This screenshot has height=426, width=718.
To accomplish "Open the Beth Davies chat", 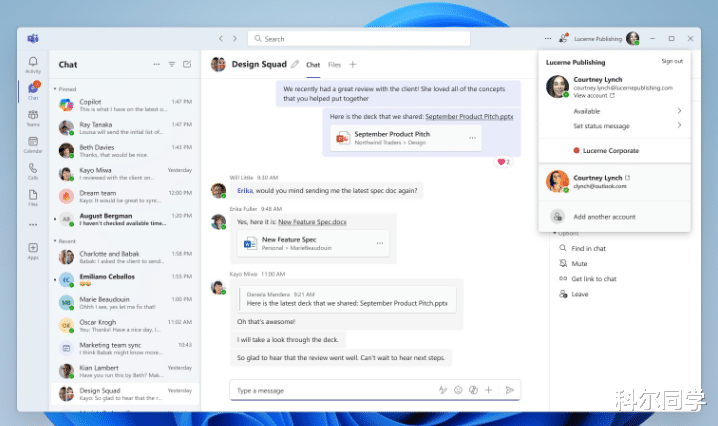I will pos(125,151).
